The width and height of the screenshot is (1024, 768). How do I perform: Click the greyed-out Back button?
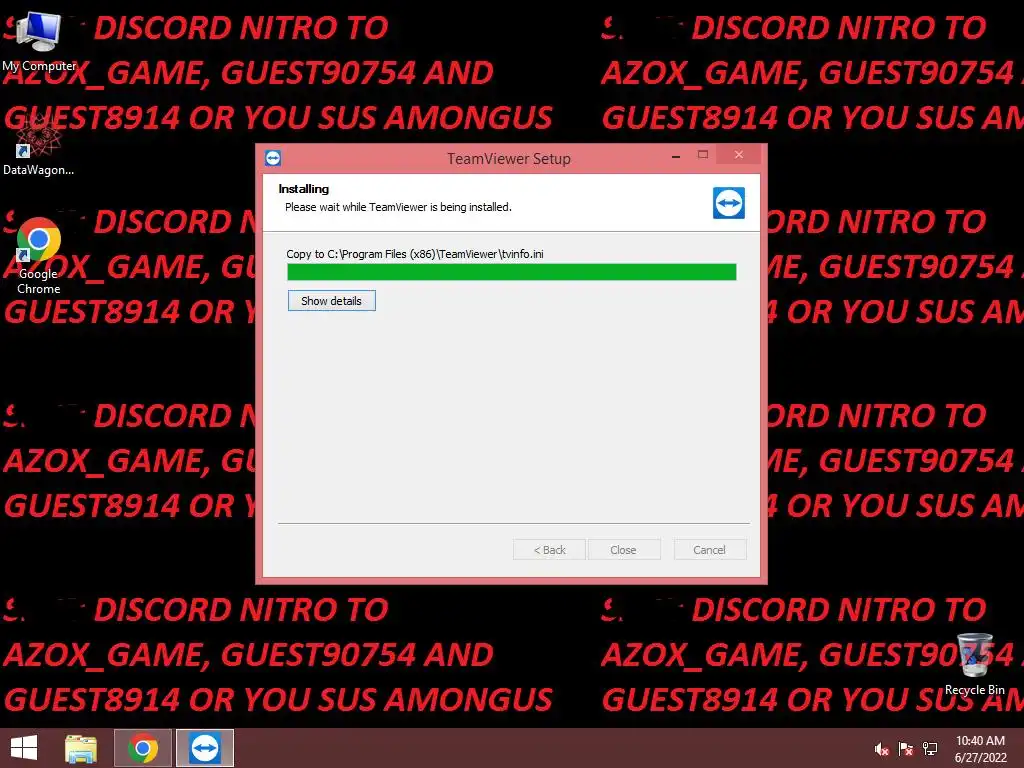tap(549, 550)
